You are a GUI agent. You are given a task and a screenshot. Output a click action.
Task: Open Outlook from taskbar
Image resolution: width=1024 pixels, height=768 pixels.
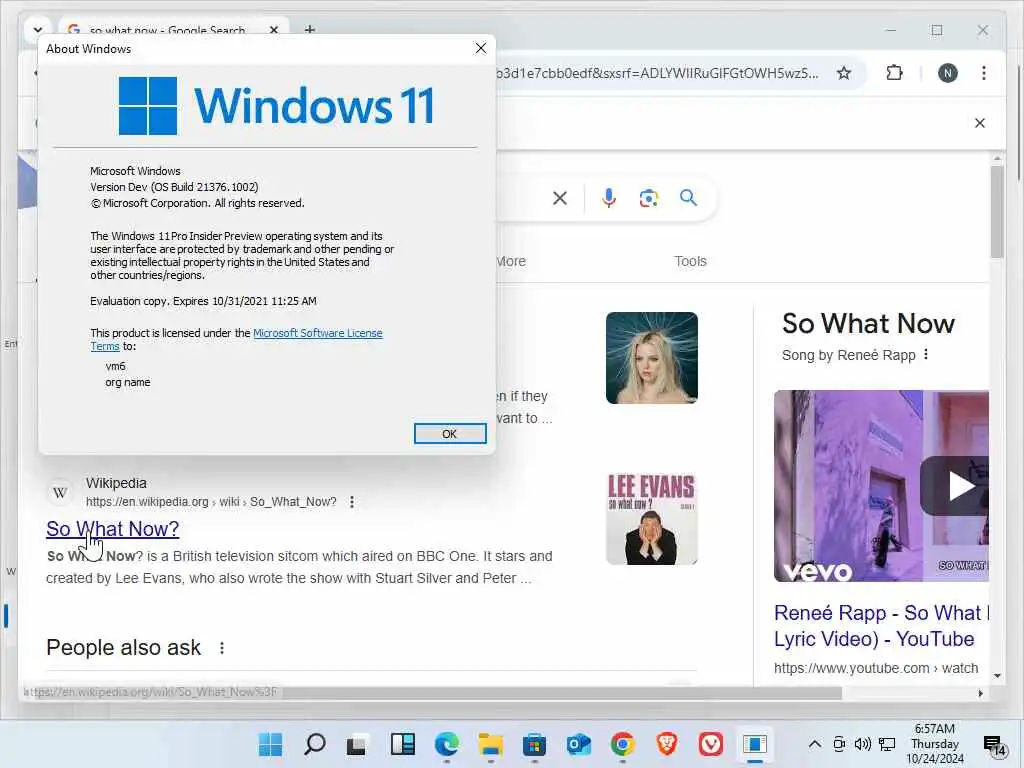[x=579, y=744]
